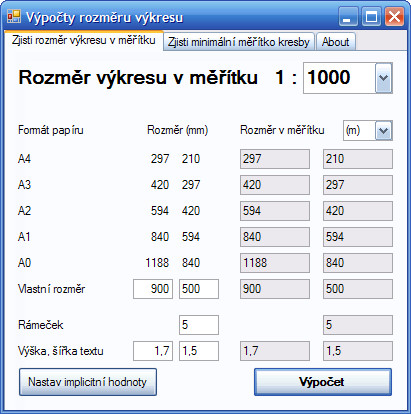The height and width of the screenshot is (414, 411).
Task: Click the scaled text width result 1,5
Action: coord(358,351)
